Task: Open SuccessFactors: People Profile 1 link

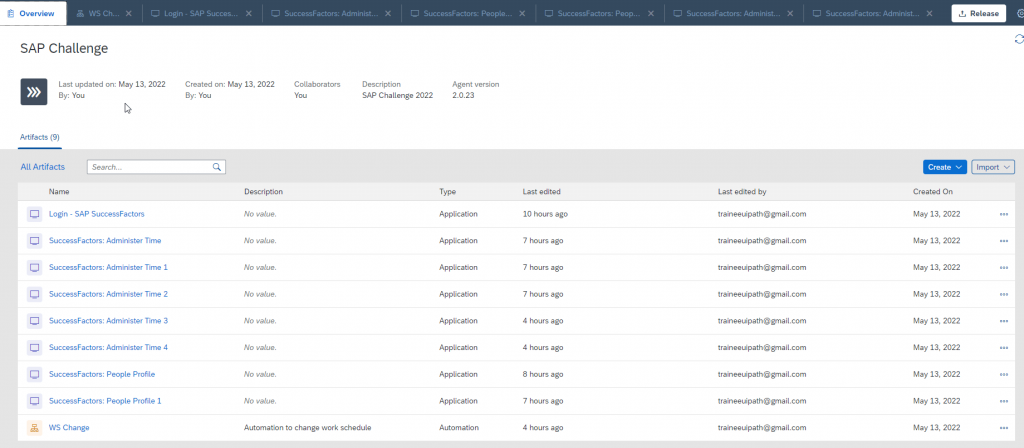Action: point(105,401)
